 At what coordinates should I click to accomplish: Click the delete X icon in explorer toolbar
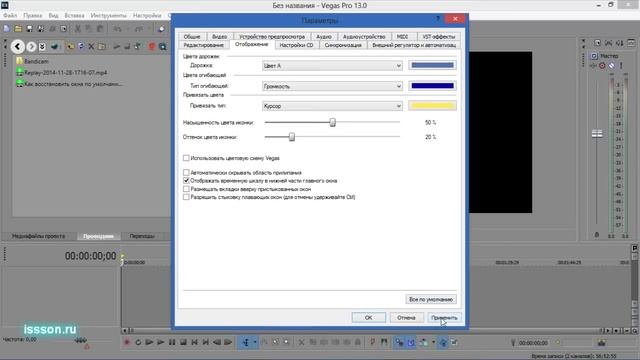point(91,47)
